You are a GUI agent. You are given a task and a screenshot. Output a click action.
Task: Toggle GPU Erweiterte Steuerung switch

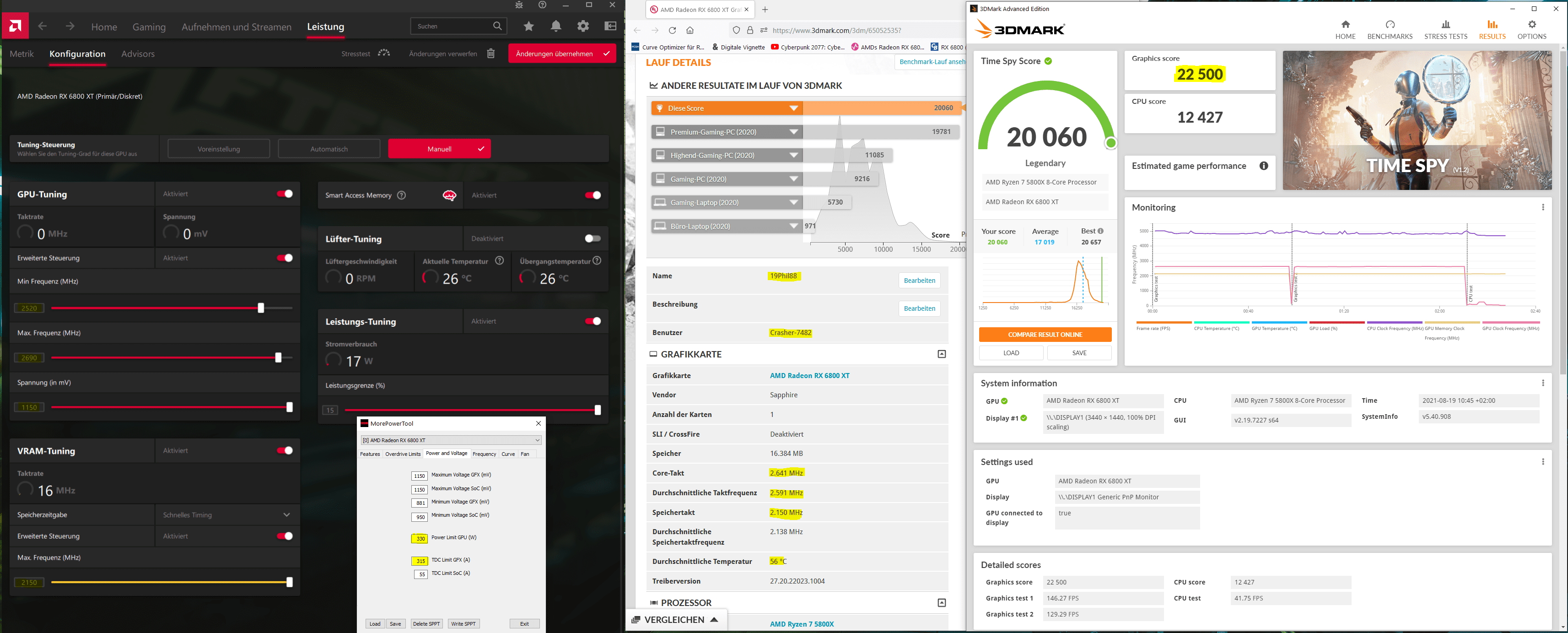click(285, 258)
